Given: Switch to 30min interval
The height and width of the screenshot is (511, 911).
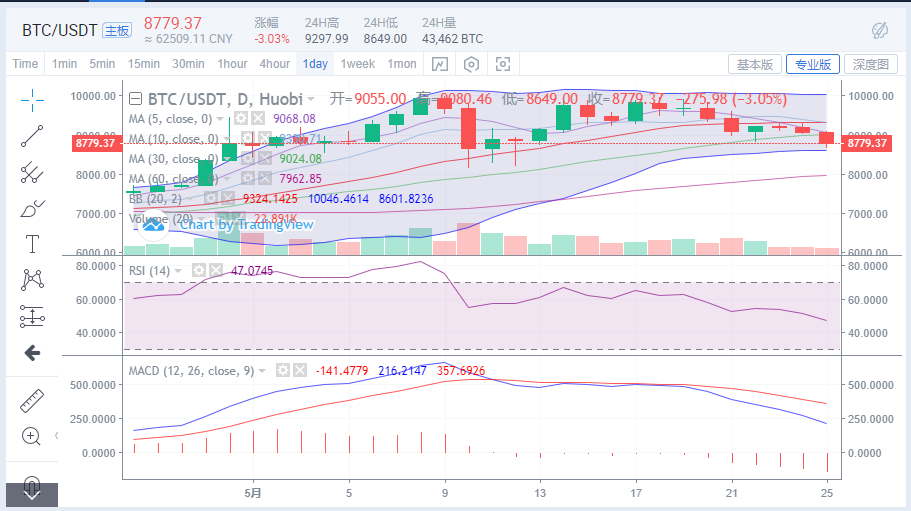Looking at the screenshot, I should click(x=188, y=64).
